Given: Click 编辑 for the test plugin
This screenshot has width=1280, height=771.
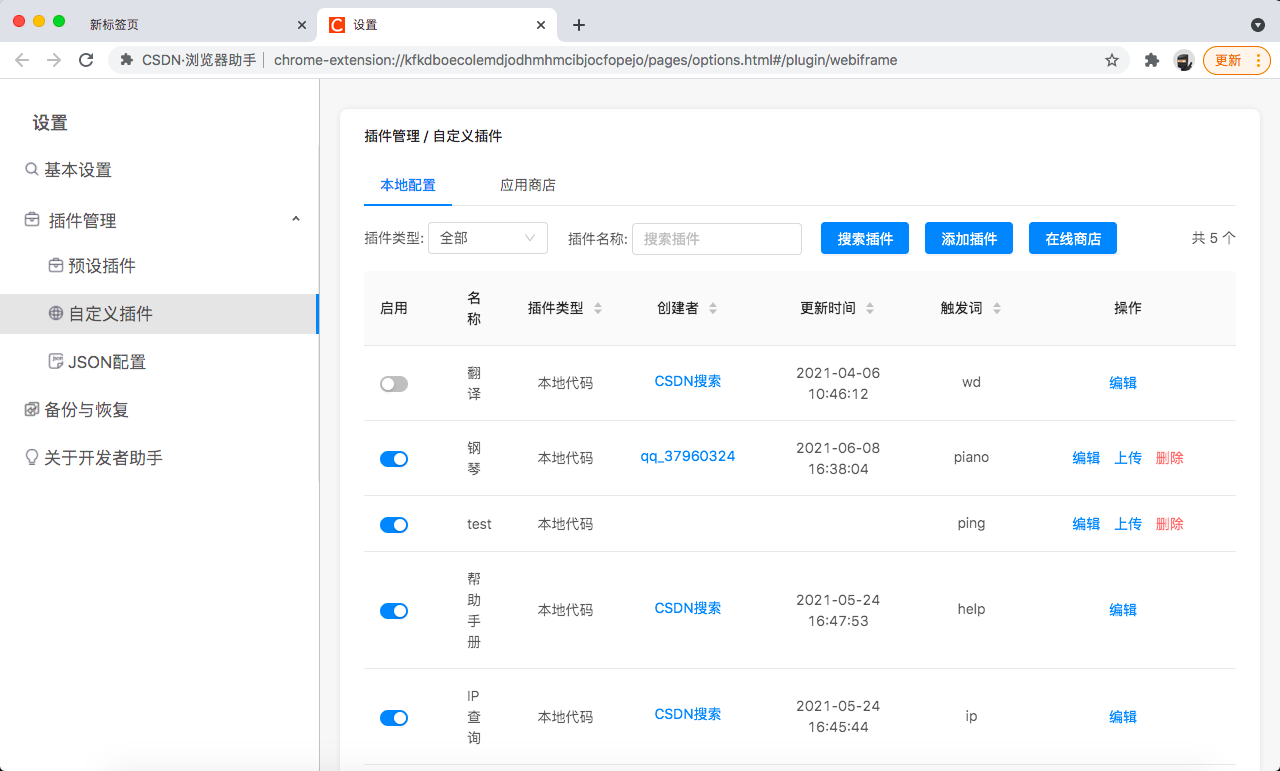Looking at the screenshot, I should (1086, 524).
